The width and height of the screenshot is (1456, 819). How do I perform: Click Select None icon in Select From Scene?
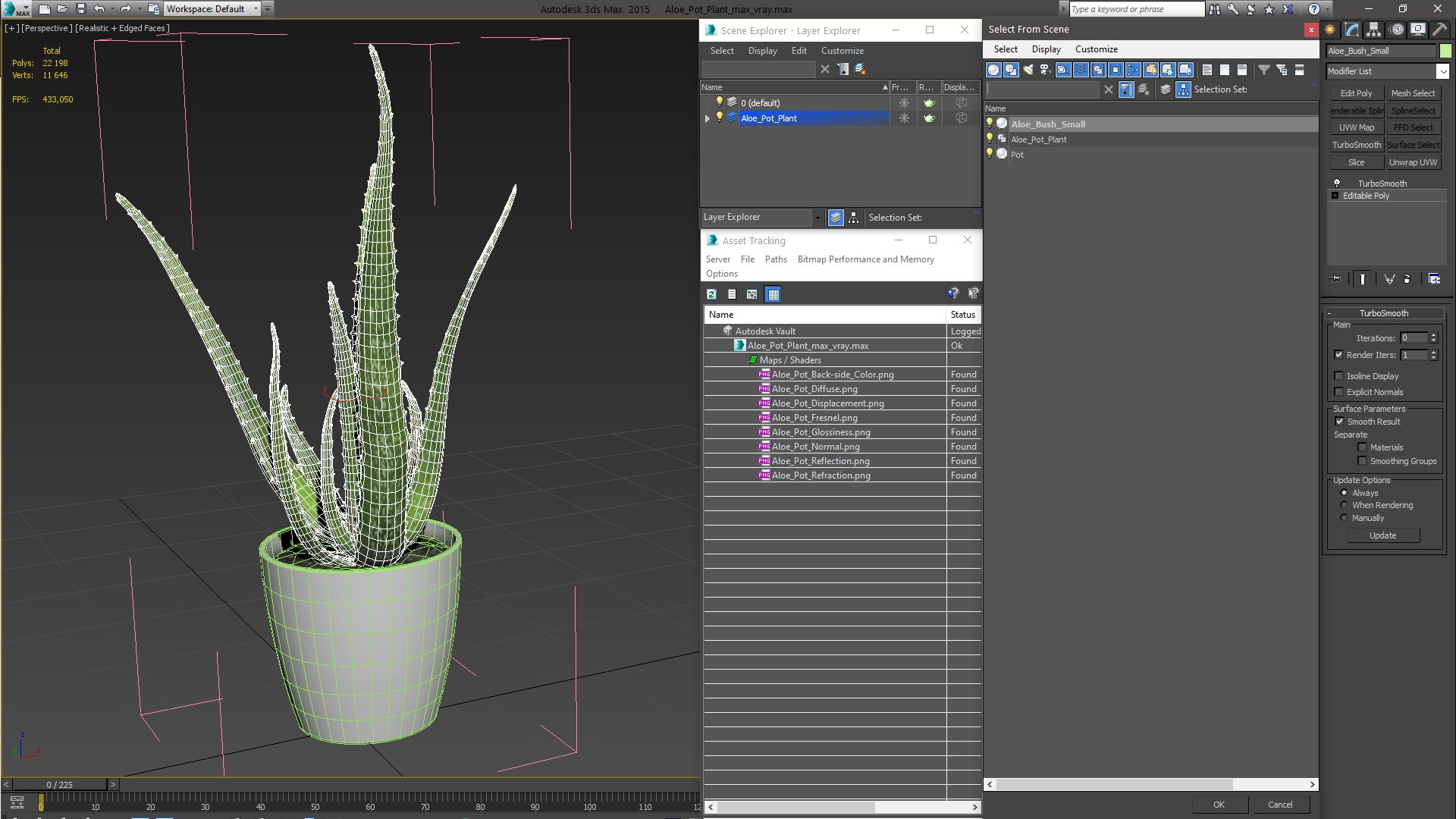(x=1224, y=70)
